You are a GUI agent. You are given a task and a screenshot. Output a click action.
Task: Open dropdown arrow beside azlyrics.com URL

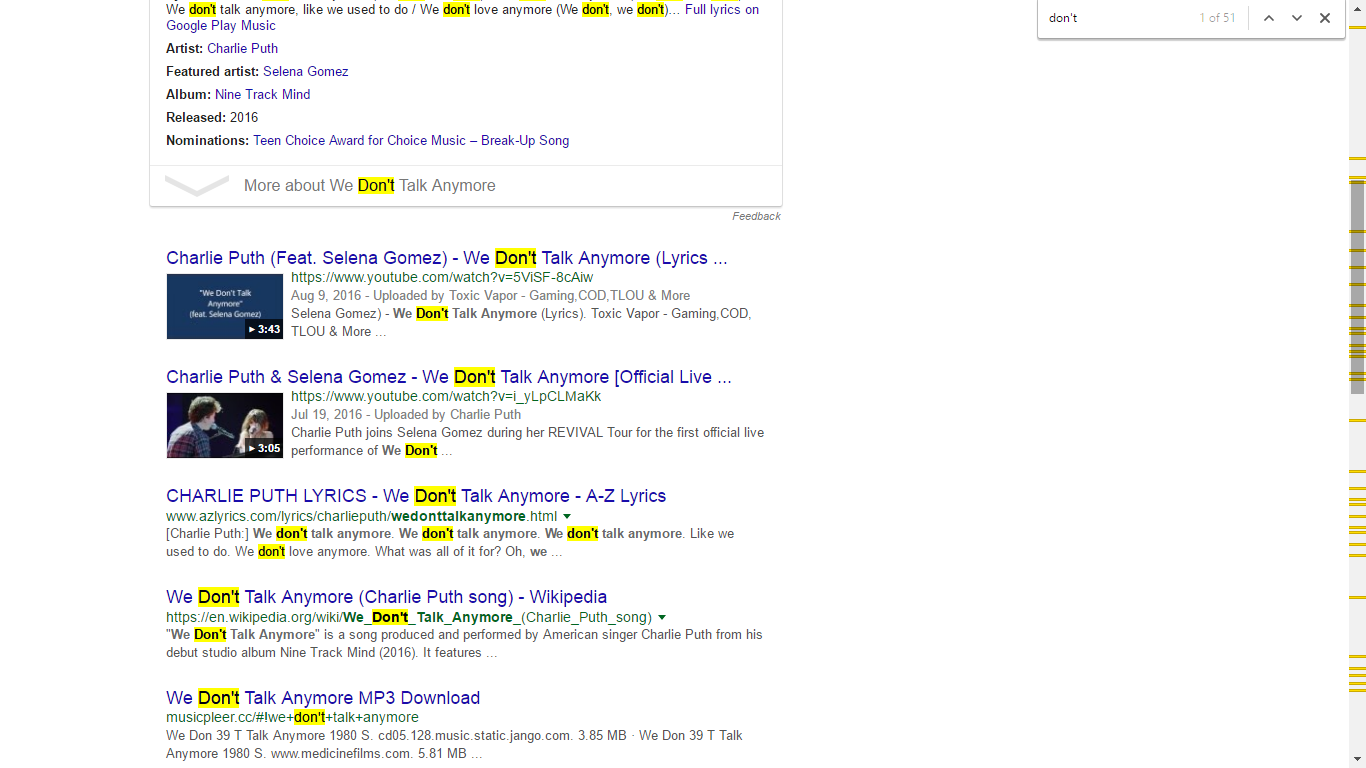(x=567, y=517)
